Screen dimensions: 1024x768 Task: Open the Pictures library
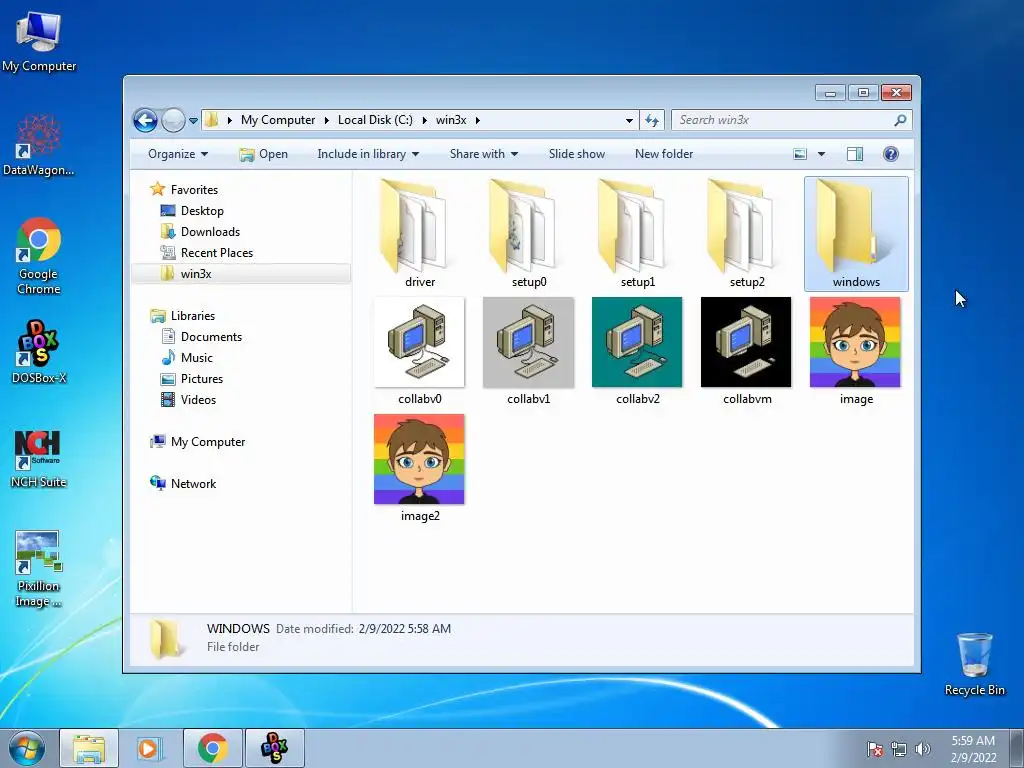pyautogui.click(x=192, y=379)
